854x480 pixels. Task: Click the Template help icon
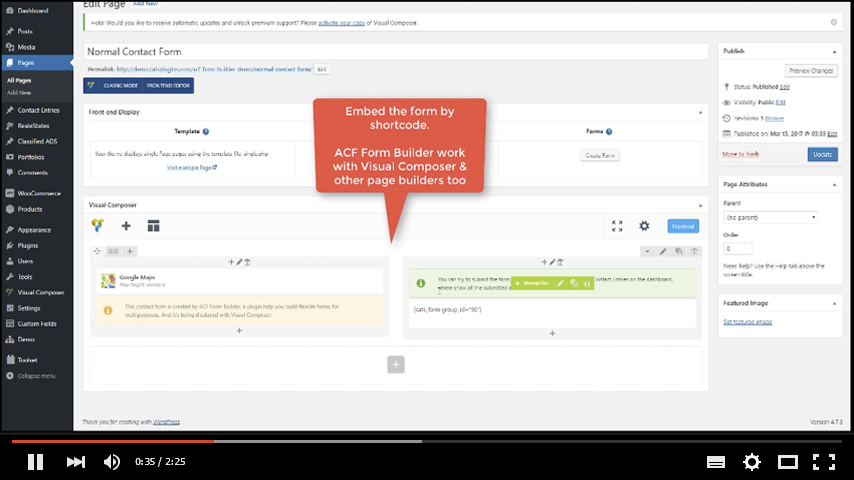[x=206, y=131]
